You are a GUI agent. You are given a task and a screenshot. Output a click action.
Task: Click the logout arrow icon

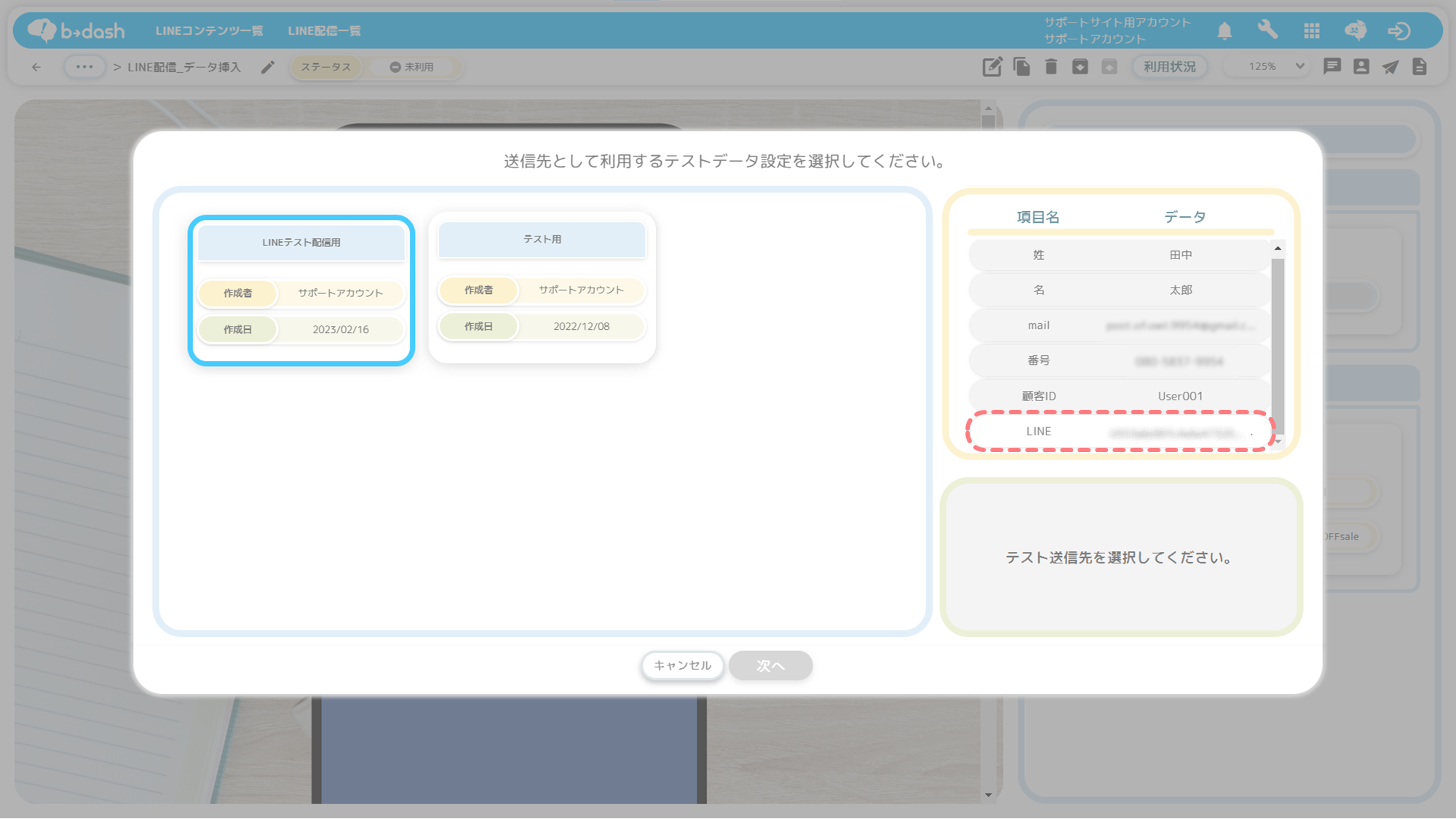point(1398,31)
